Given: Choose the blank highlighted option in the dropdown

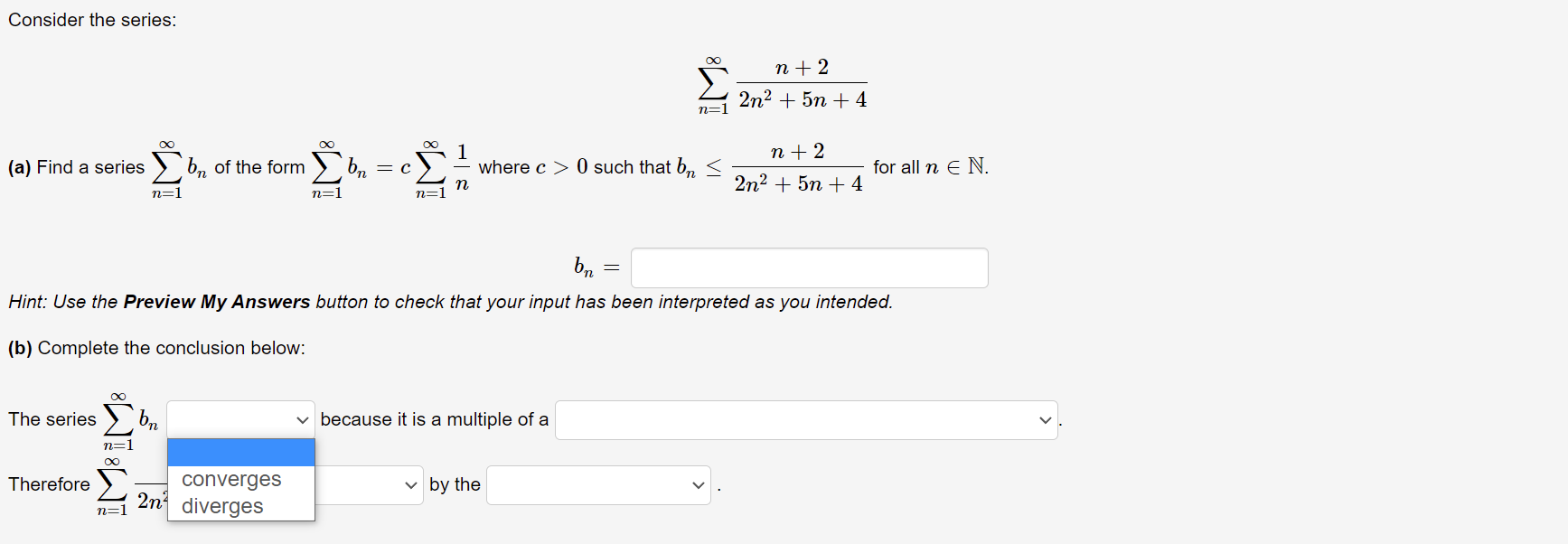Looking at the screenshot, I should [x=240, y=451].
